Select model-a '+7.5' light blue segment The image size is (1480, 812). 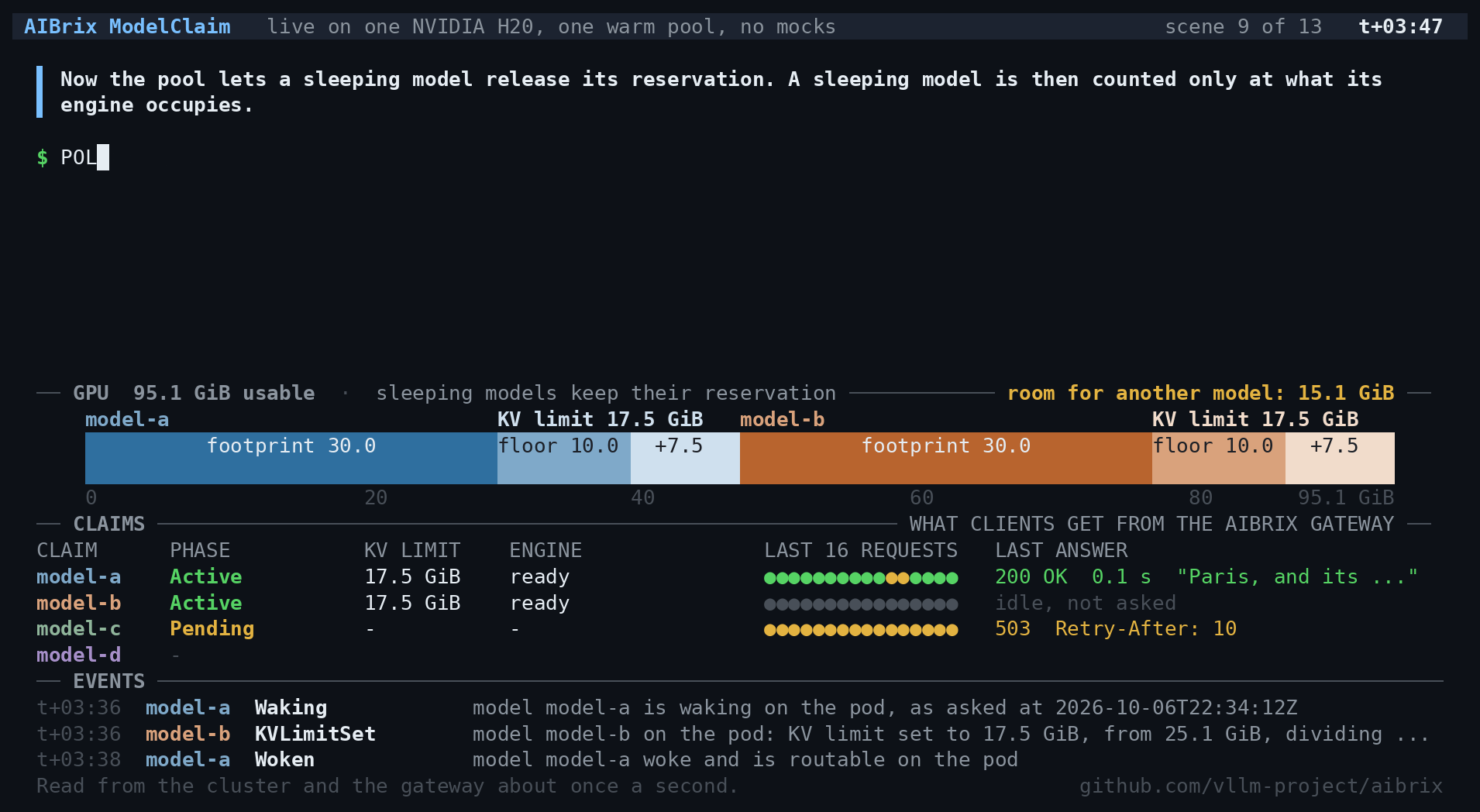pos(685,458)
